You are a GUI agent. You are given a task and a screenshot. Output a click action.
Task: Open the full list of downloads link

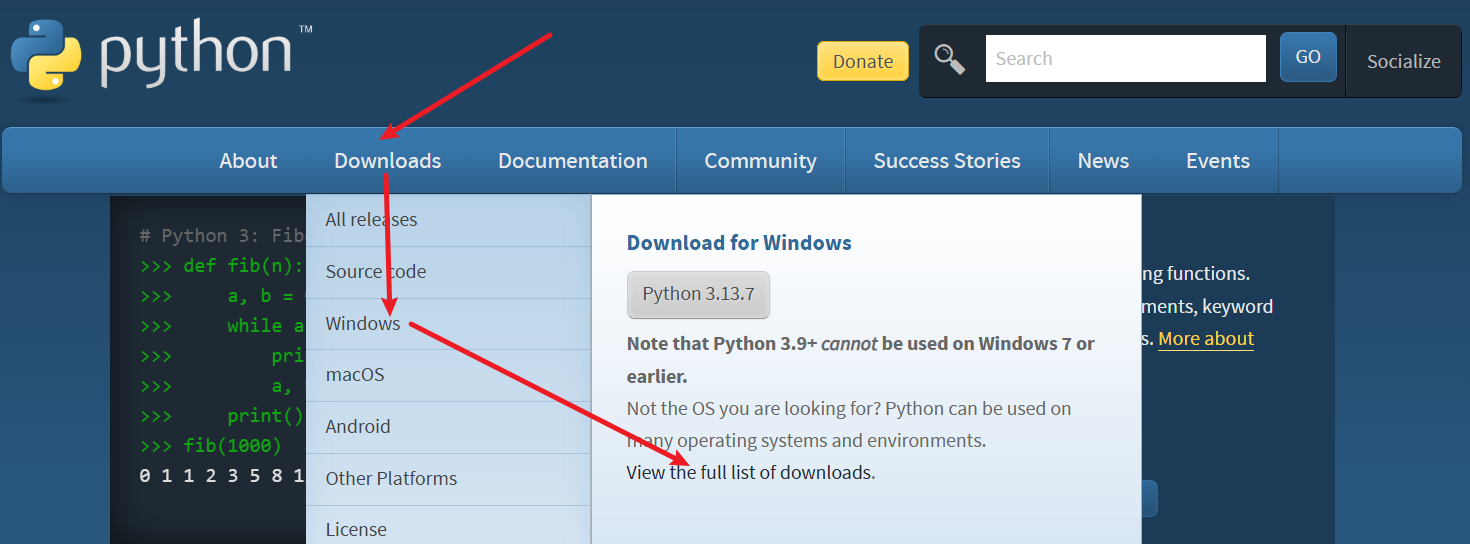tap(751, 473)
